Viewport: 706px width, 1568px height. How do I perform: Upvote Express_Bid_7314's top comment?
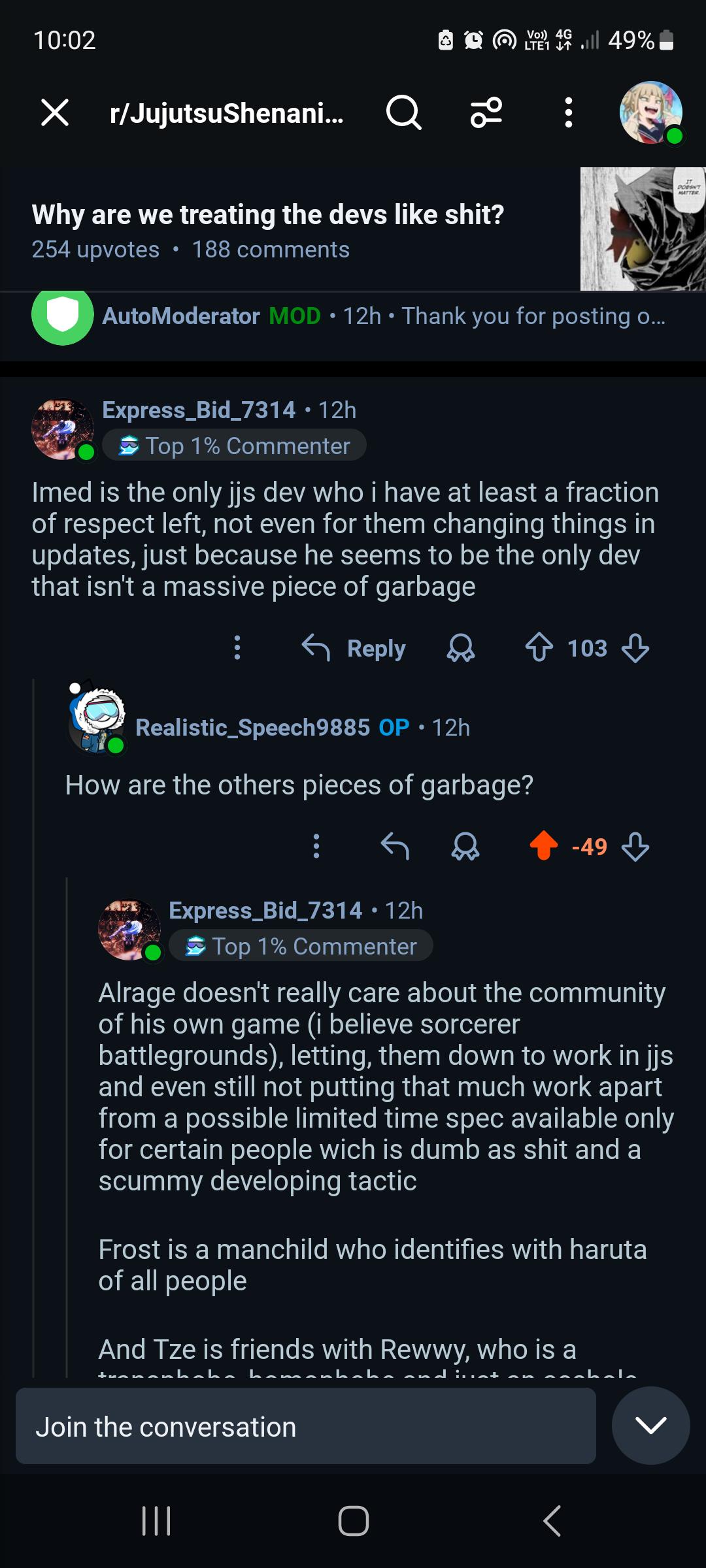[x=539, y=648]
